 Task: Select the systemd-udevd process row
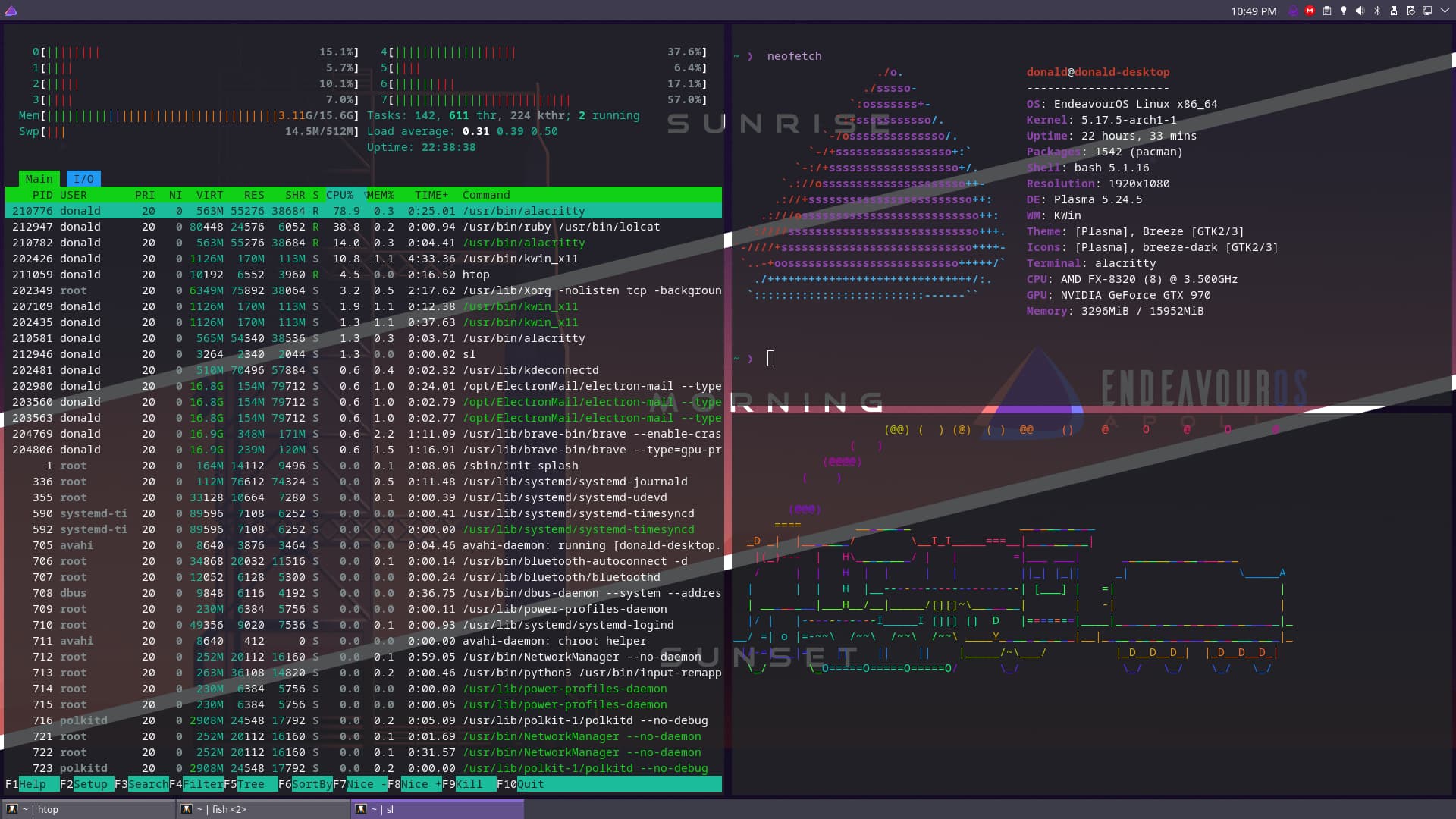(363, 497)
